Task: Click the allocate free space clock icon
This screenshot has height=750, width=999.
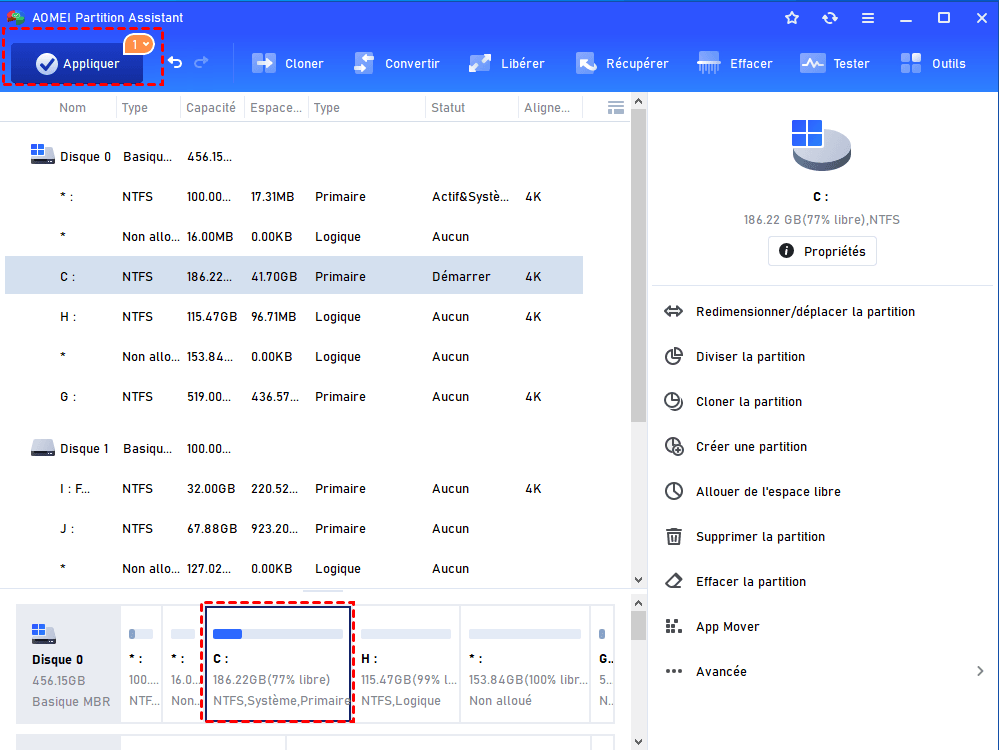Action: pos(673,491)
